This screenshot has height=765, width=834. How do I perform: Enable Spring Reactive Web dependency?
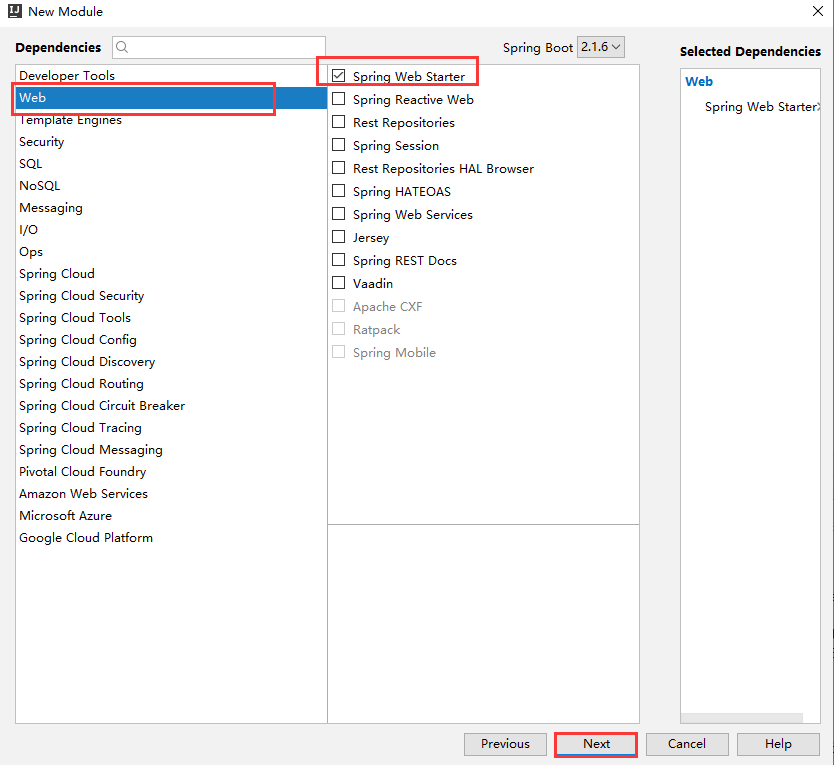tap(338, 99)
